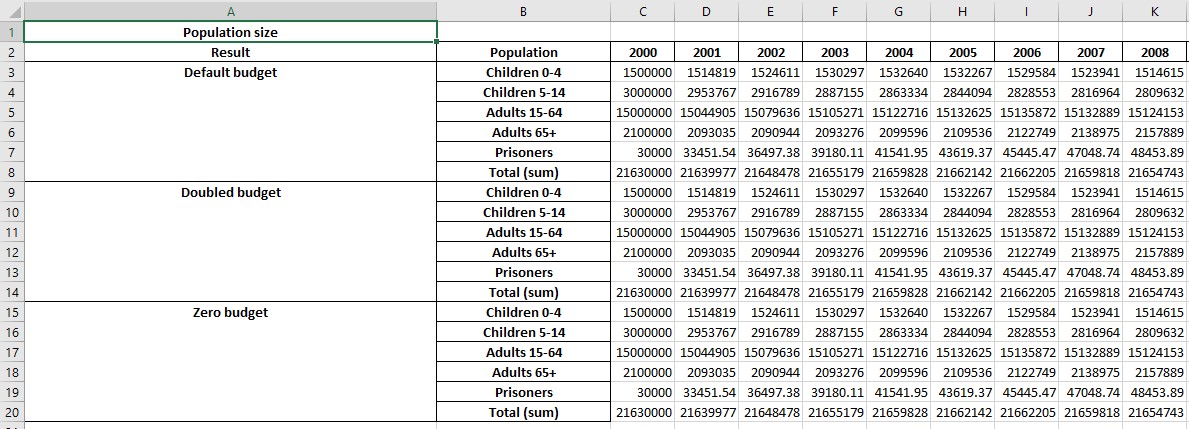Select the '2005' year header cell
The width and height of the screenshot is (1189, 429).
(x=962, y=52)
